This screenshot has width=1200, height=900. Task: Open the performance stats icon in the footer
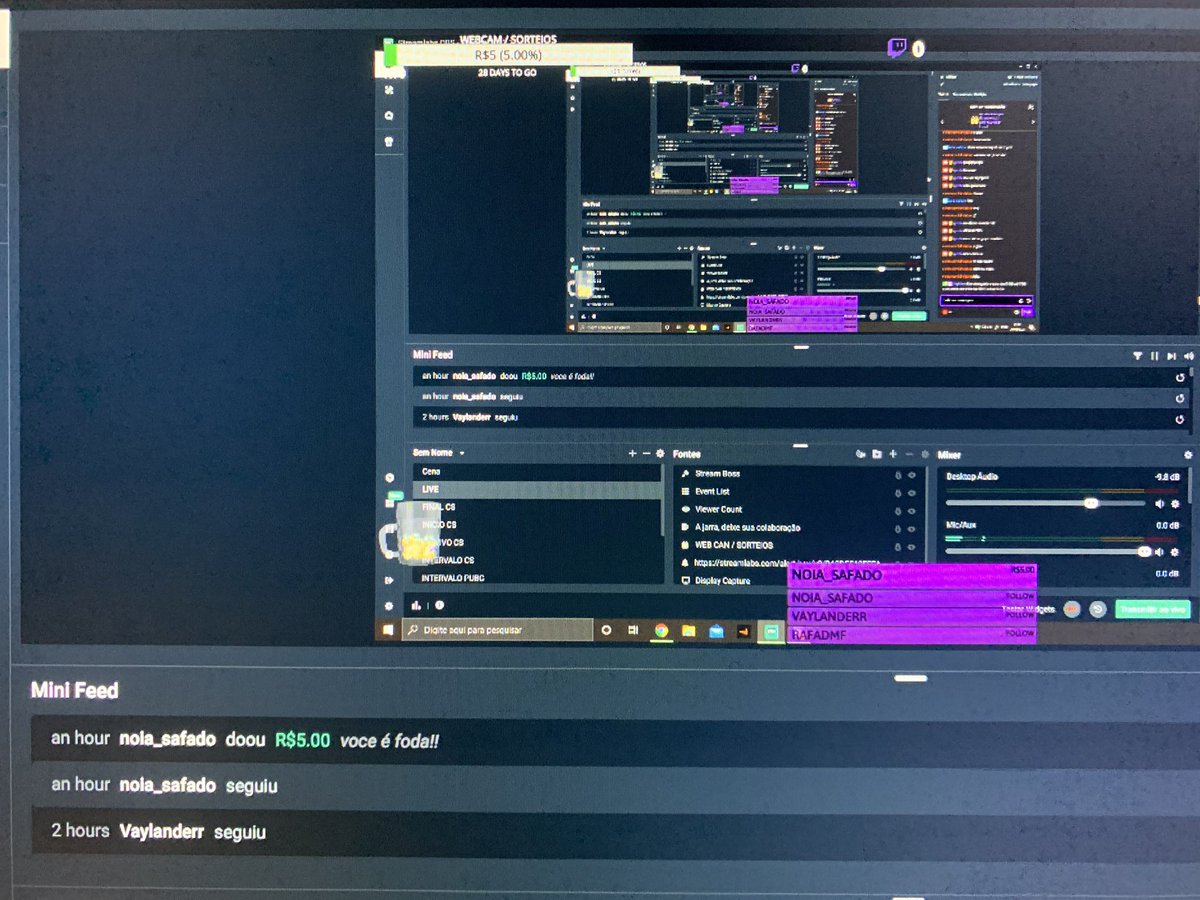[x=416, y=605]
